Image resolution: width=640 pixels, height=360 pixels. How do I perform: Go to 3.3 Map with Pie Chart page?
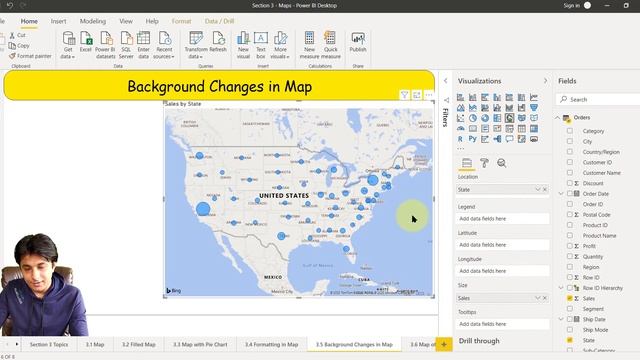click(x=200, y=344)
